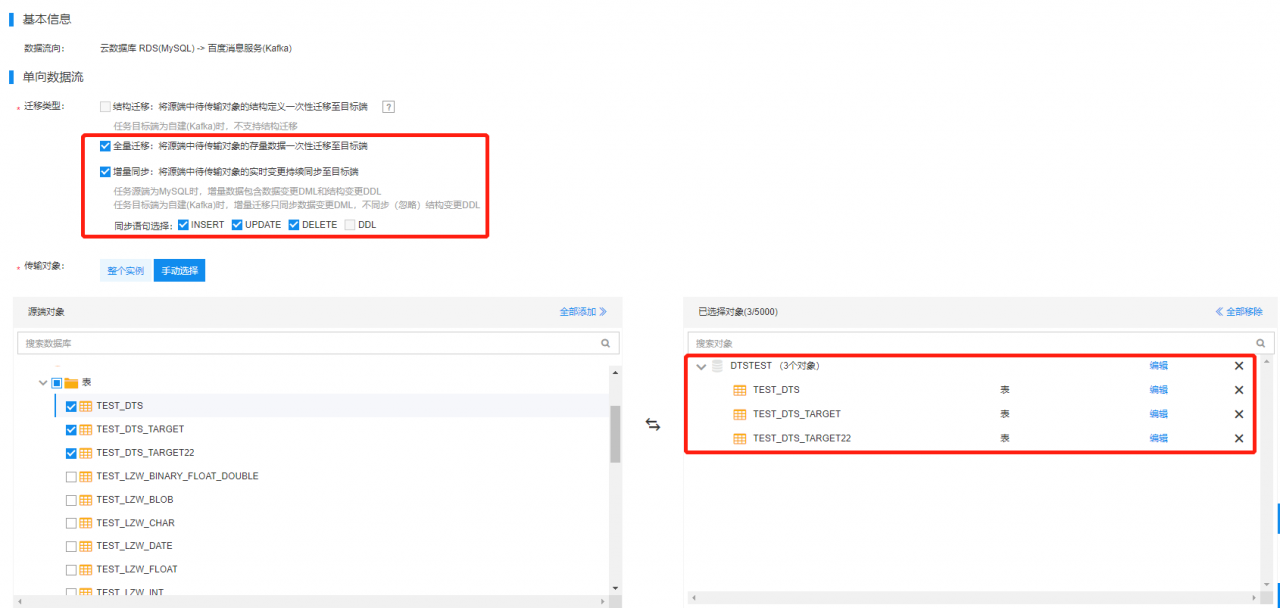Click the search icon in the 搜索对象 box
Image resolution: width=1280 pixels, height=608 pixels.
click(x=1262, y=343)
